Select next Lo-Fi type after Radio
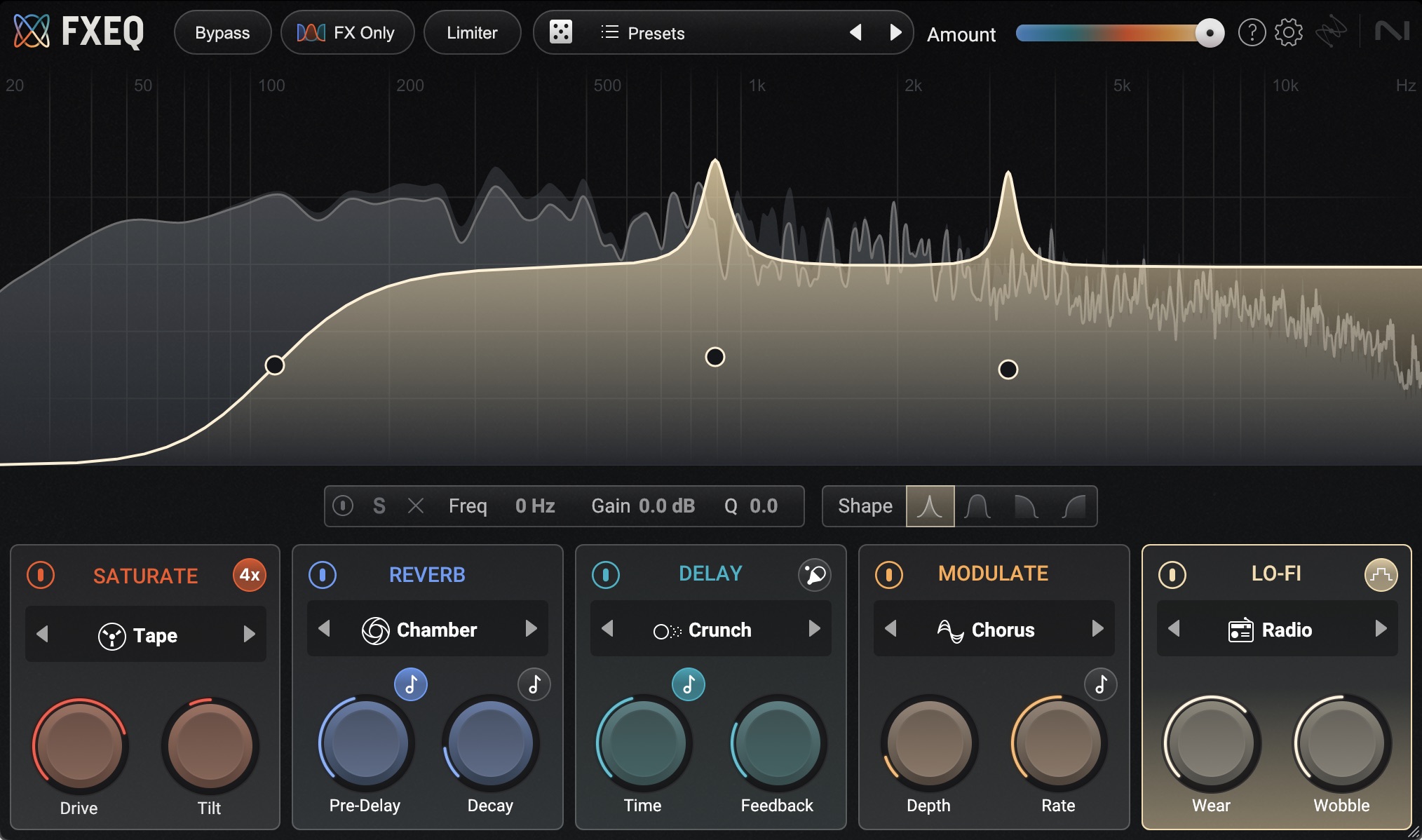1422x840 pixels. (x=1381, y=628)
